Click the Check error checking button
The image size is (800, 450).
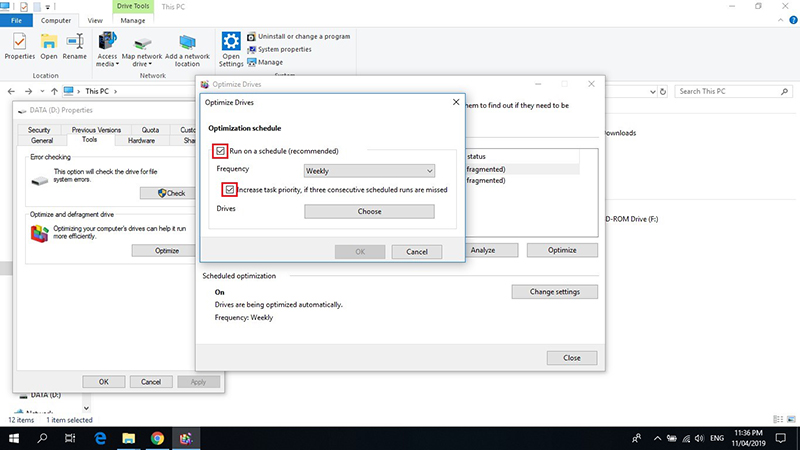click(168, 193)
